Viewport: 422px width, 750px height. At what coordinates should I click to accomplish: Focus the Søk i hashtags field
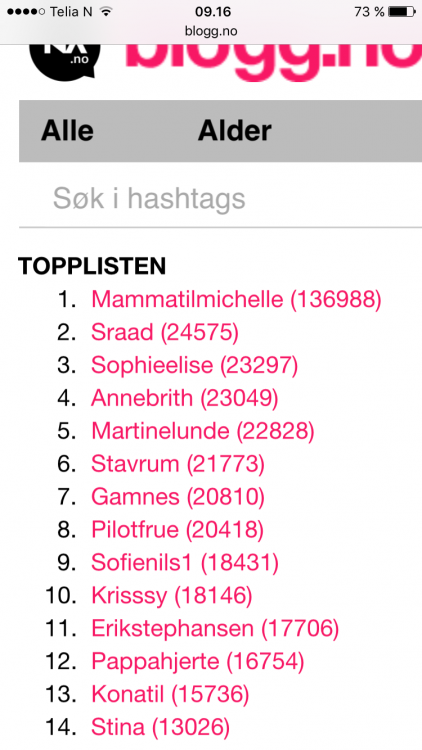coord(221,198)
